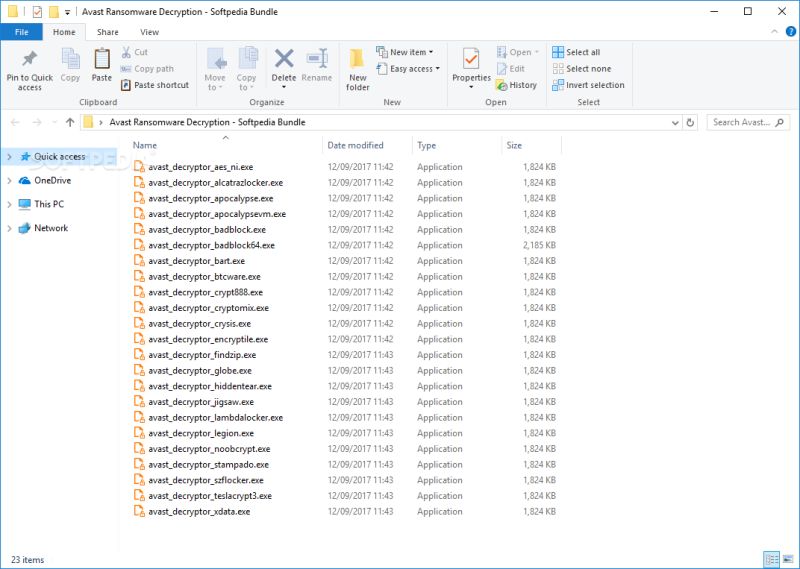This screenshot has height=569, width=800.
Task: Click Select all
Action: (x=576, y=52)
